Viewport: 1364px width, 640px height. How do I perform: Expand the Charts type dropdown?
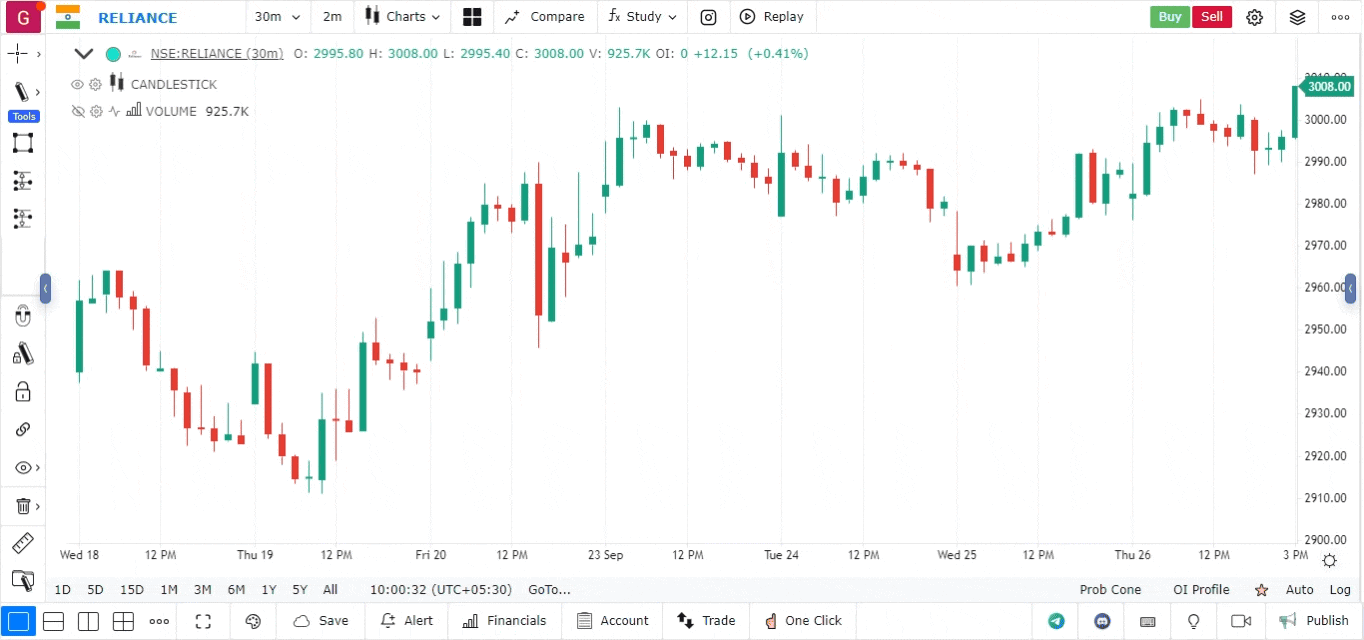pos(403,17)
